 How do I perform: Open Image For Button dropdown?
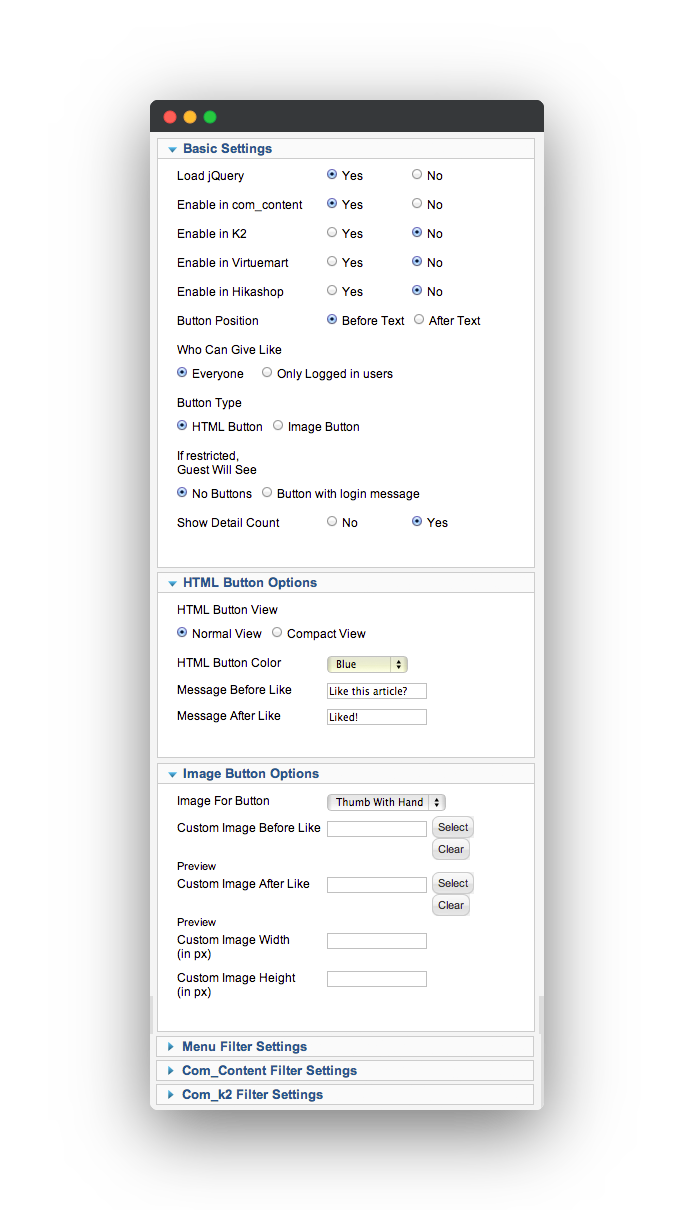[x=386, y=802]
